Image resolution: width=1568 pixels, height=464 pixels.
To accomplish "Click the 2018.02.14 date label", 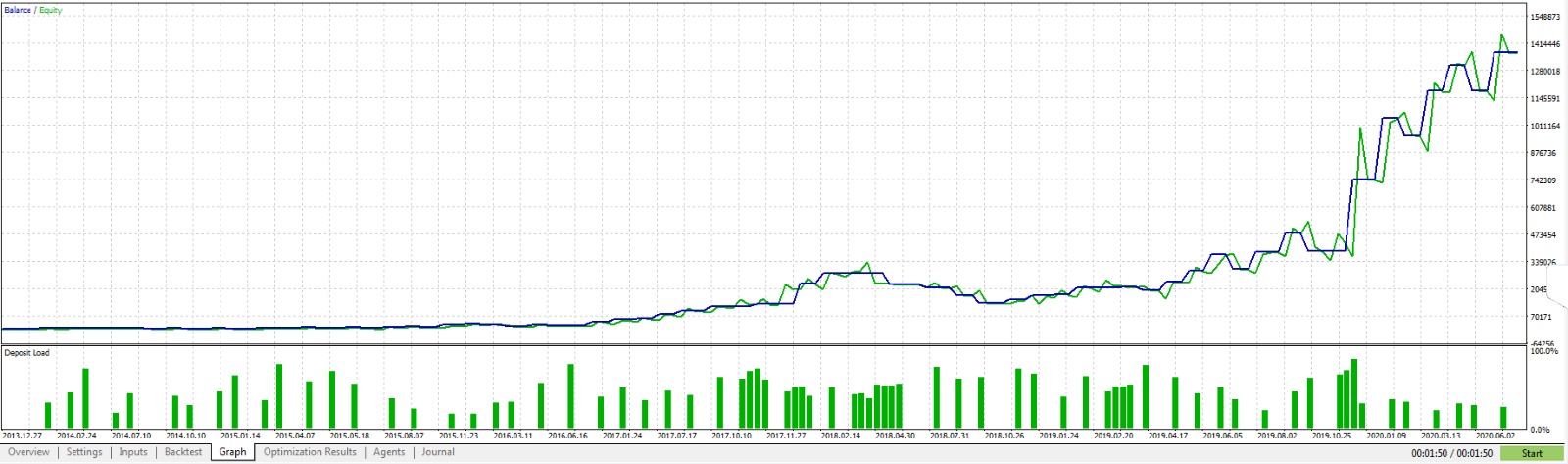I will [841, 436].
